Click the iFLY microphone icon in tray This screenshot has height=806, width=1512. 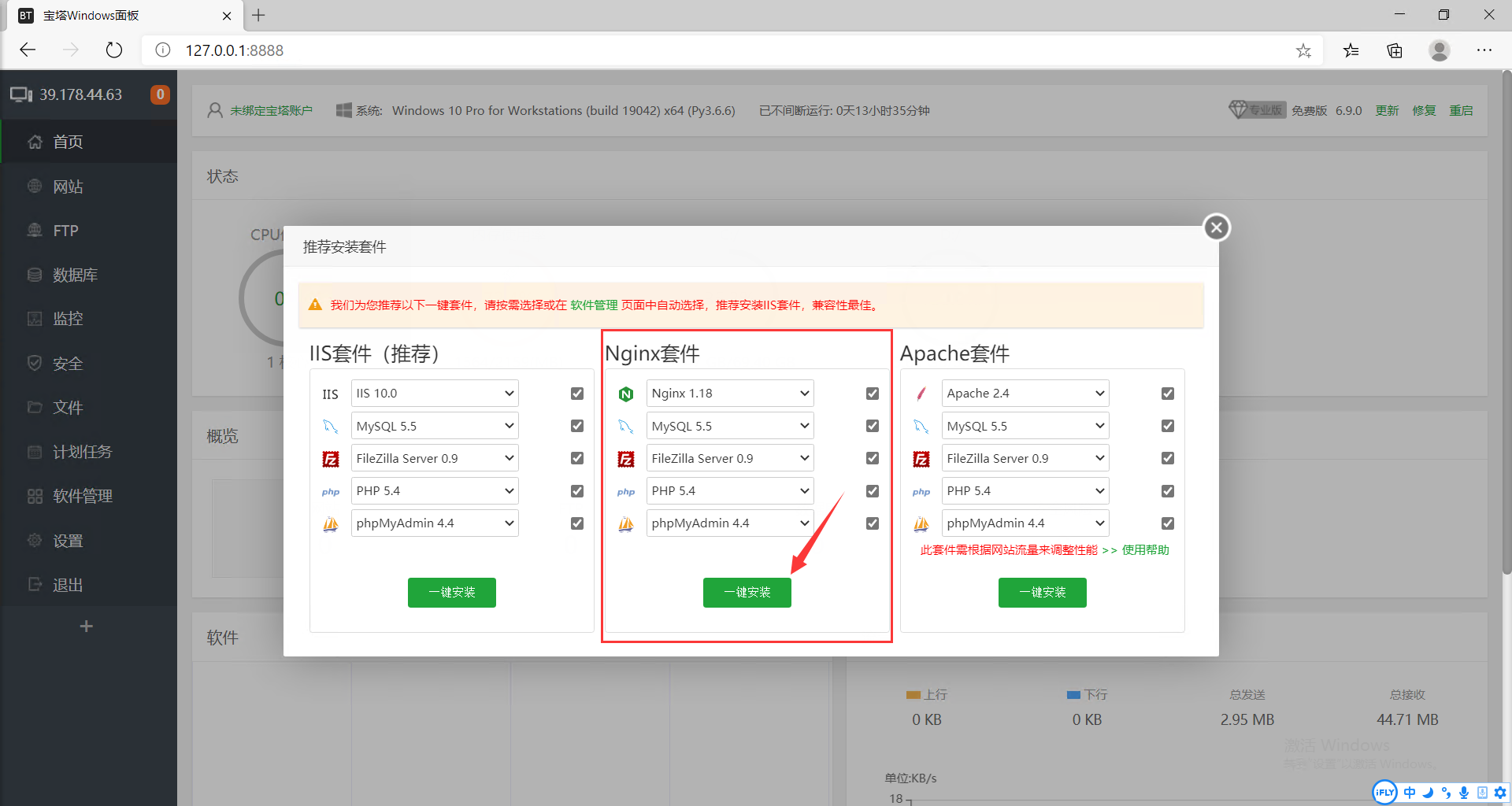pos(1464,793)
